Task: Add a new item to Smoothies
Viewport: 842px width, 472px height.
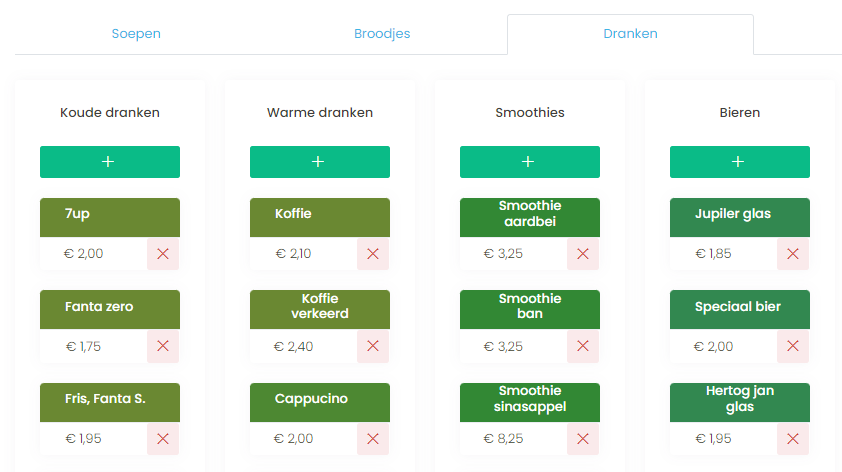Action: click(x=529, y=162)
